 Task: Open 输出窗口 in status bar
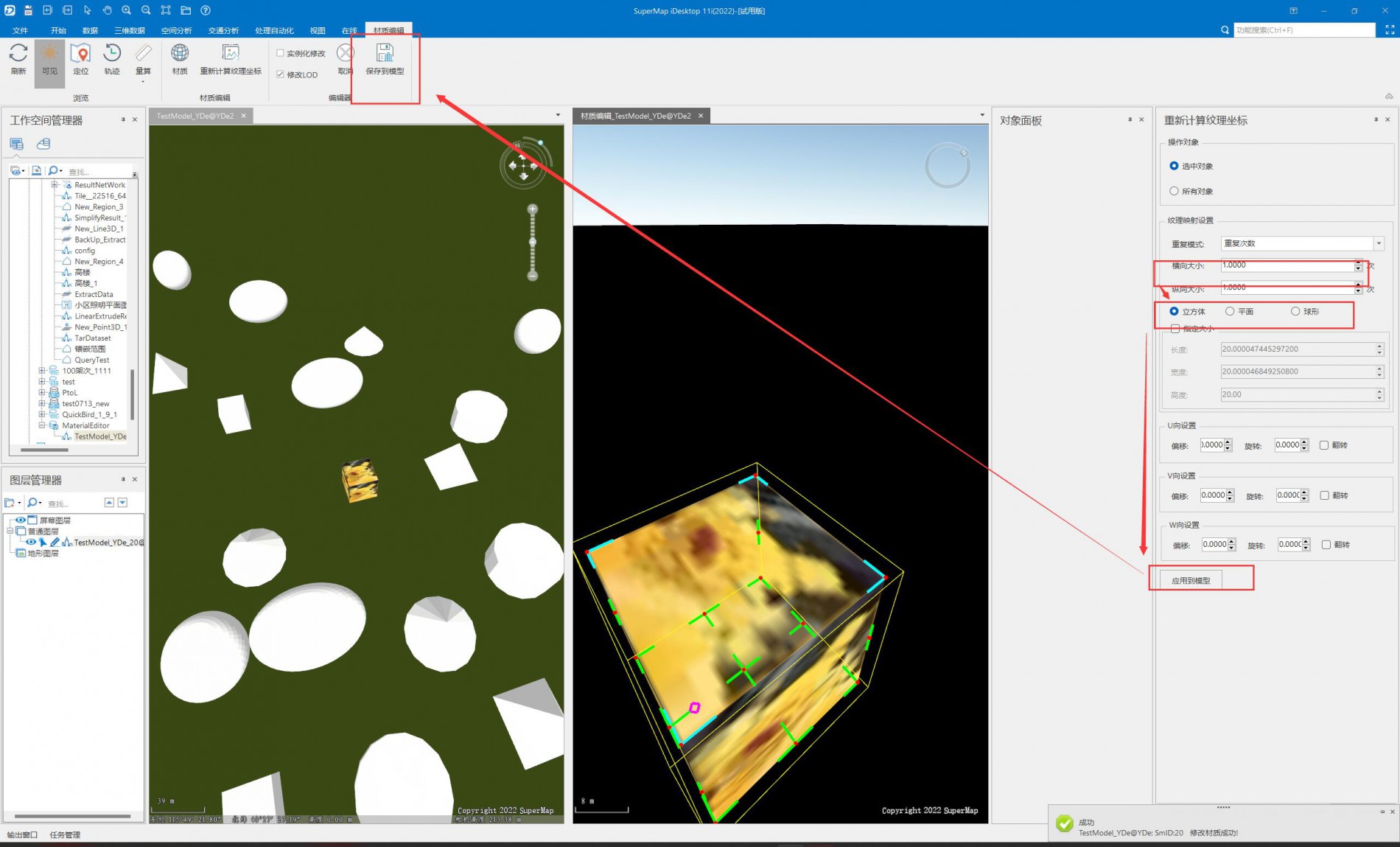[22, 834]
